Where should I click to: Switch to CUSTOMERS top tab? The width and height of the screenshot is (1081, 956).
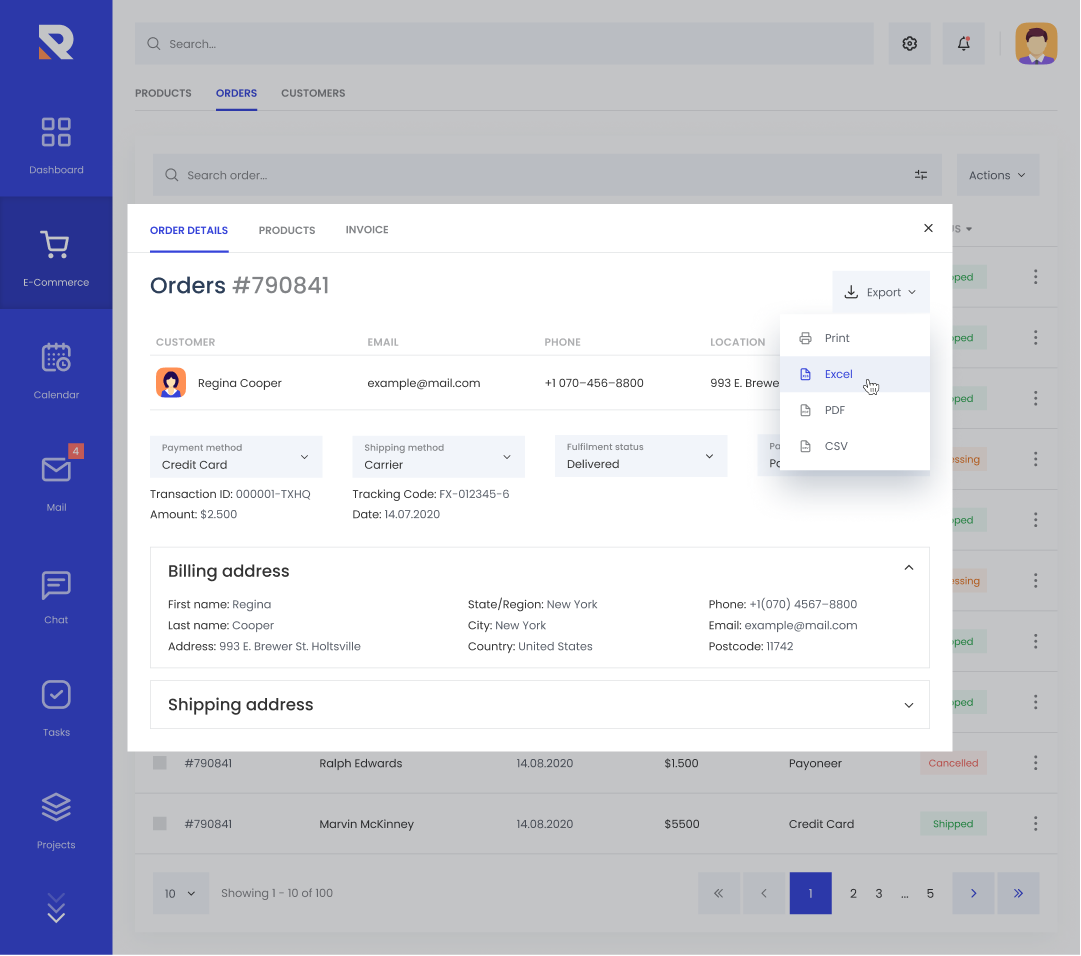click(x=313, y=93)
